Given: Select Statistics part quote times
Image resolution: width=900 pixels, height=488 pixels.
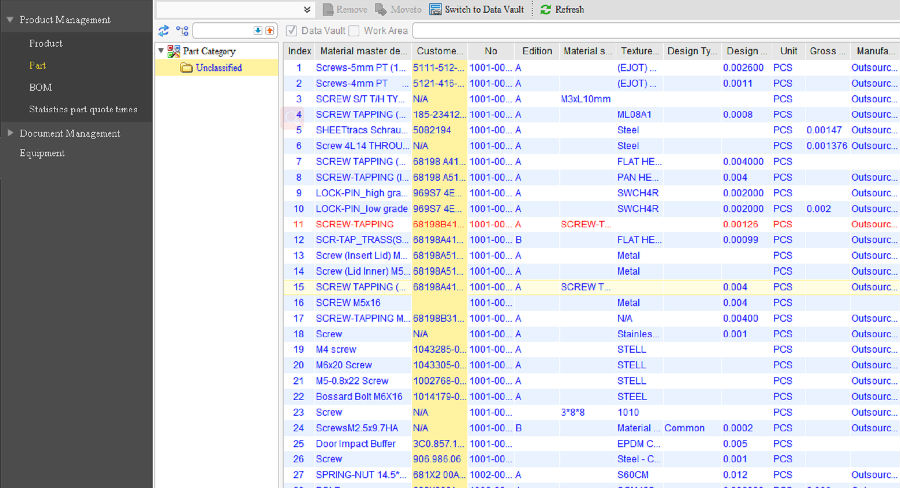Looking at the screenshot, I should pos(83,109).
